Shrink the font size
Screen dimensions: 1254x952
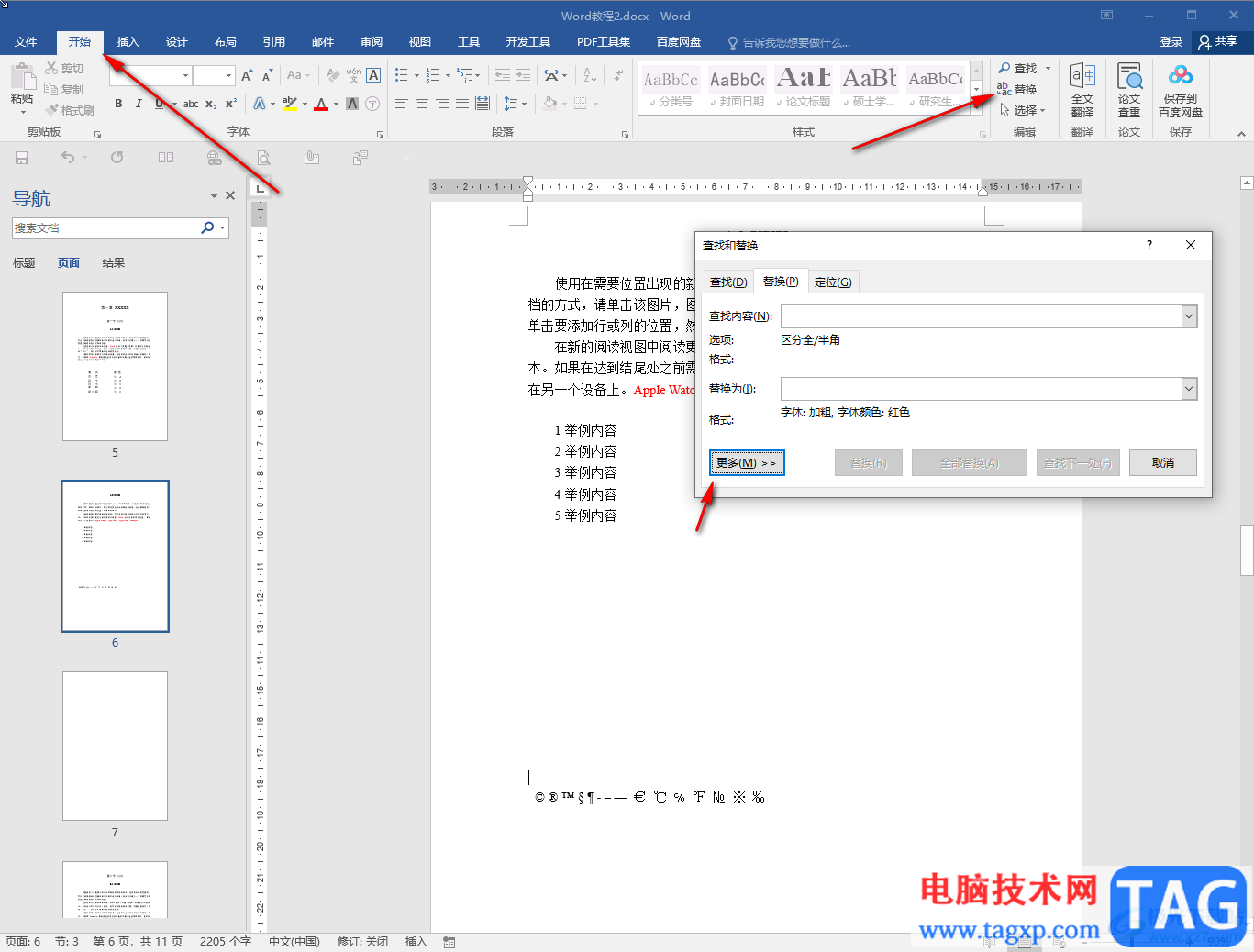point(267,76)
